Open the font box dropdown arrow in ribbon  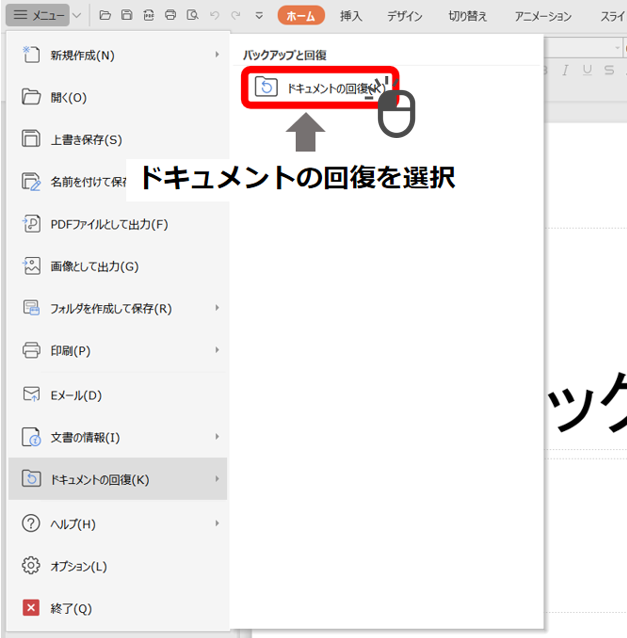point(618,48)
